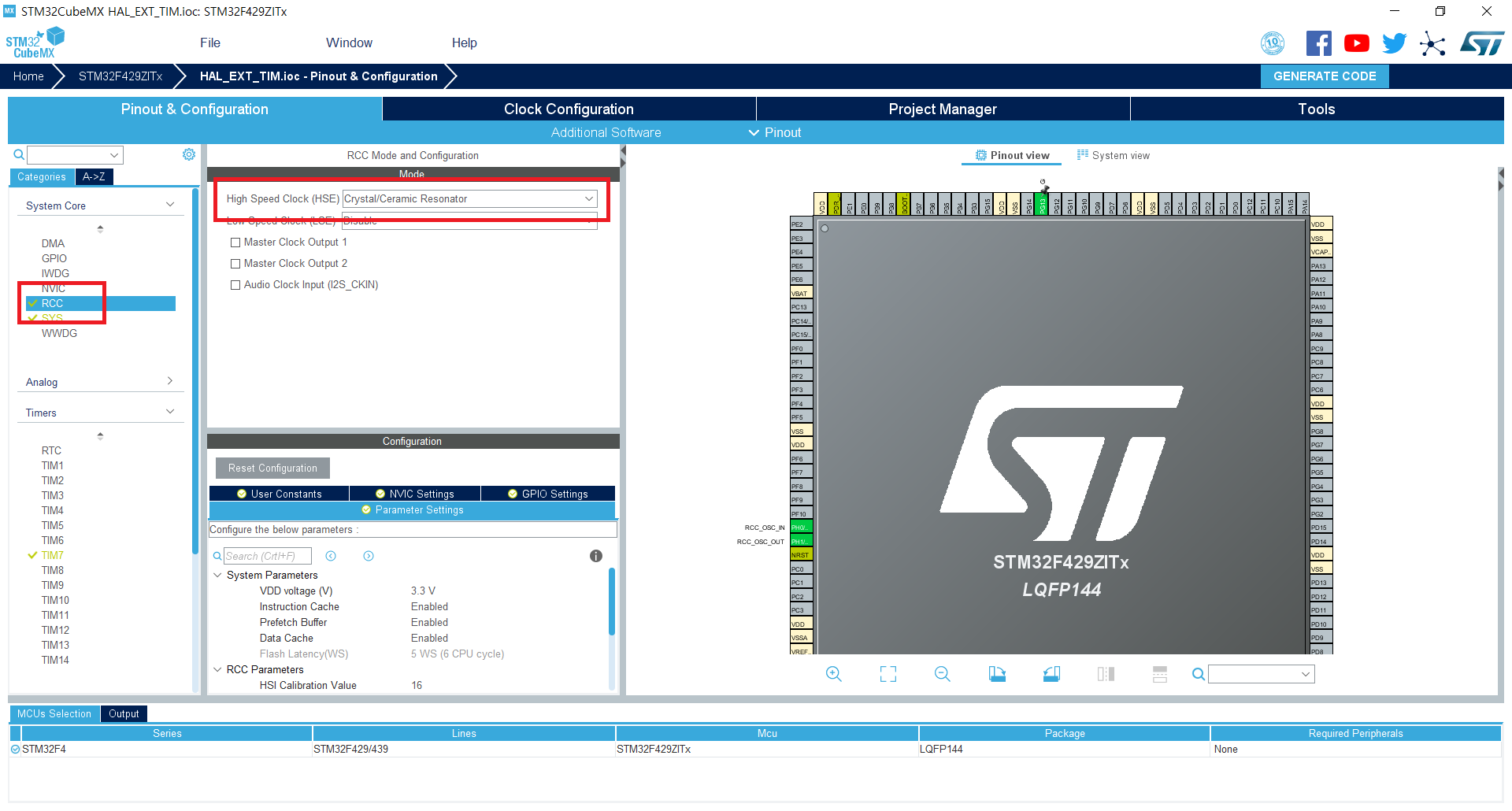1512x811 pixels.
Task: Switch to the System view tab
Action: point(1114,155)
